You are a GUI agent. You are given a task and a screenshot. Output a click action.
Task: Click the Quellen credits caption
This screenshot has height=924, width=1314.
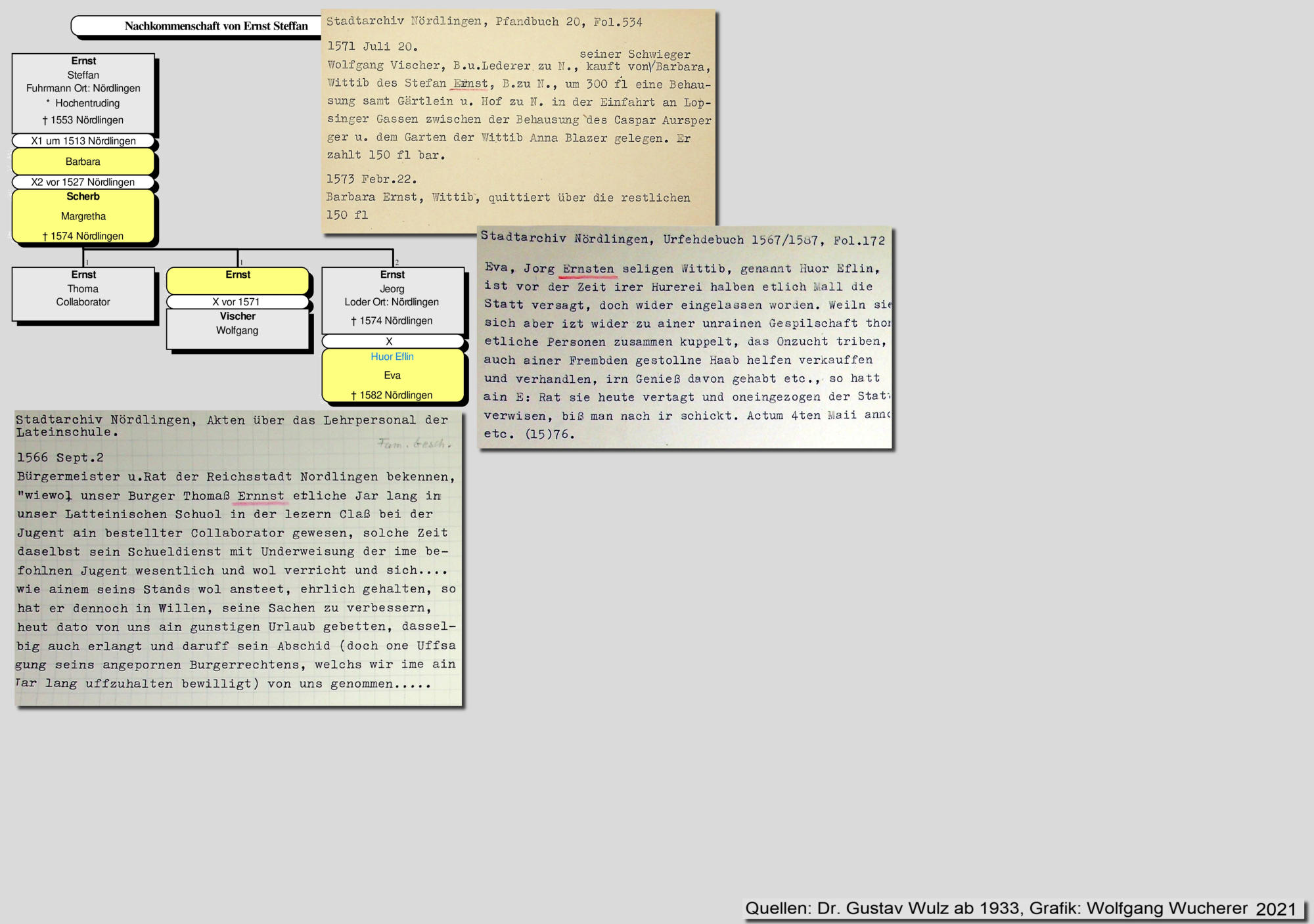pos(1022,908)
